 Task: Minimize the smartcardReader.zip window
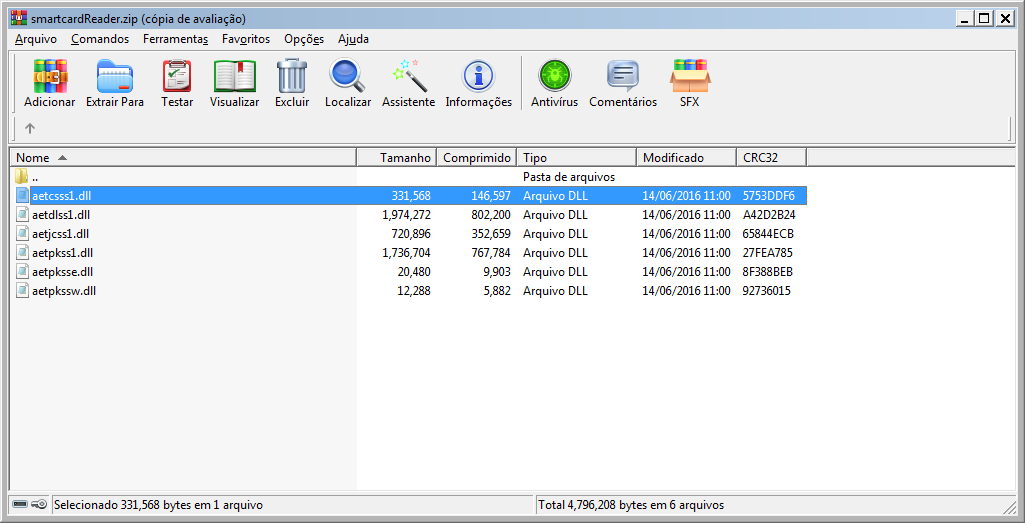(964, 19)
